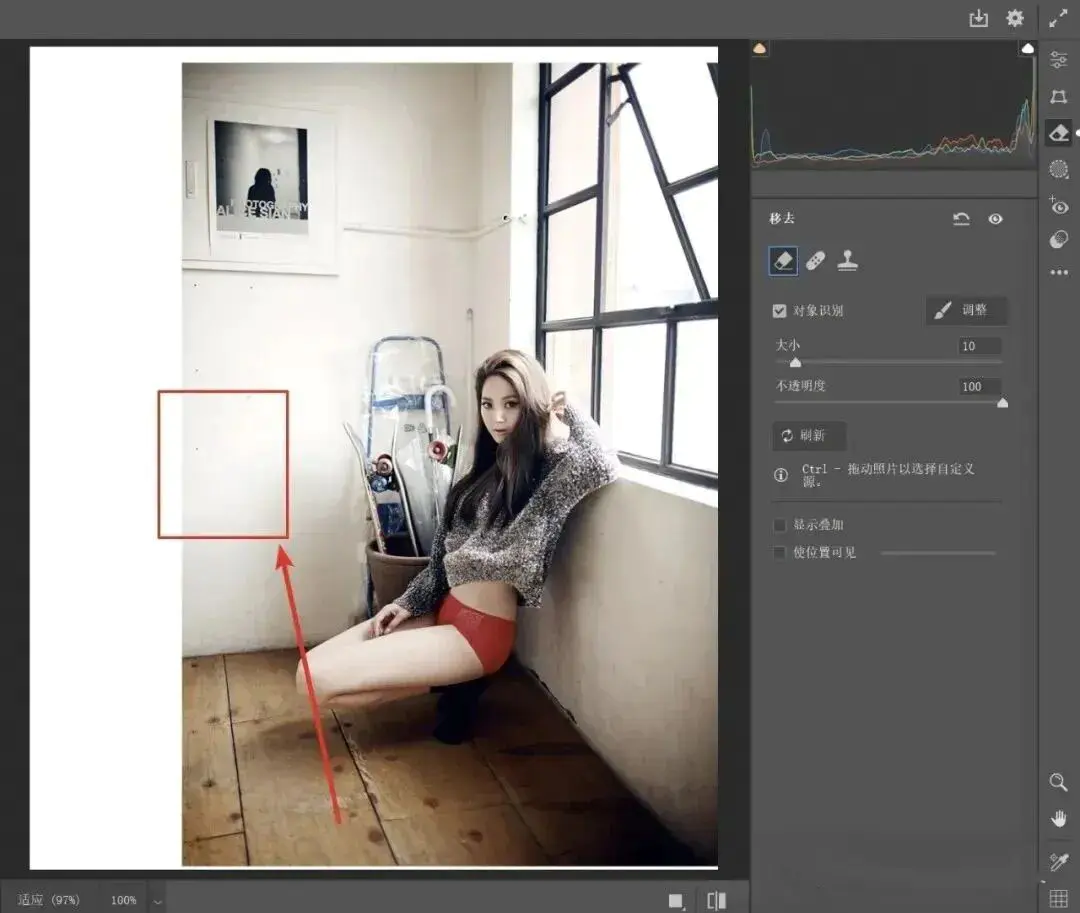
Task: Open the before/after view options icon
Action: point(716,900)
